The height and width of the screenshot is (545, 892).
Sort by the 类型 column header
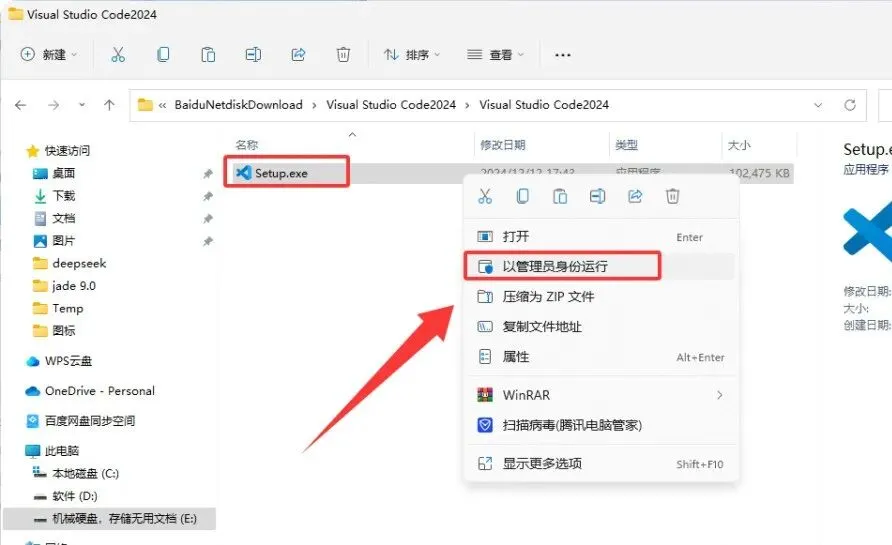point(626,145)
